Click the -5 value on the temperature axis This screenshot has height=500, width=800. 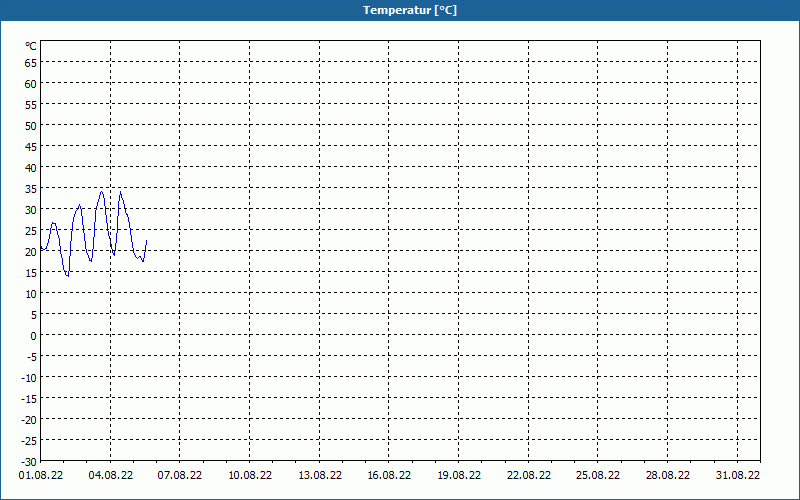click(31, 357)
